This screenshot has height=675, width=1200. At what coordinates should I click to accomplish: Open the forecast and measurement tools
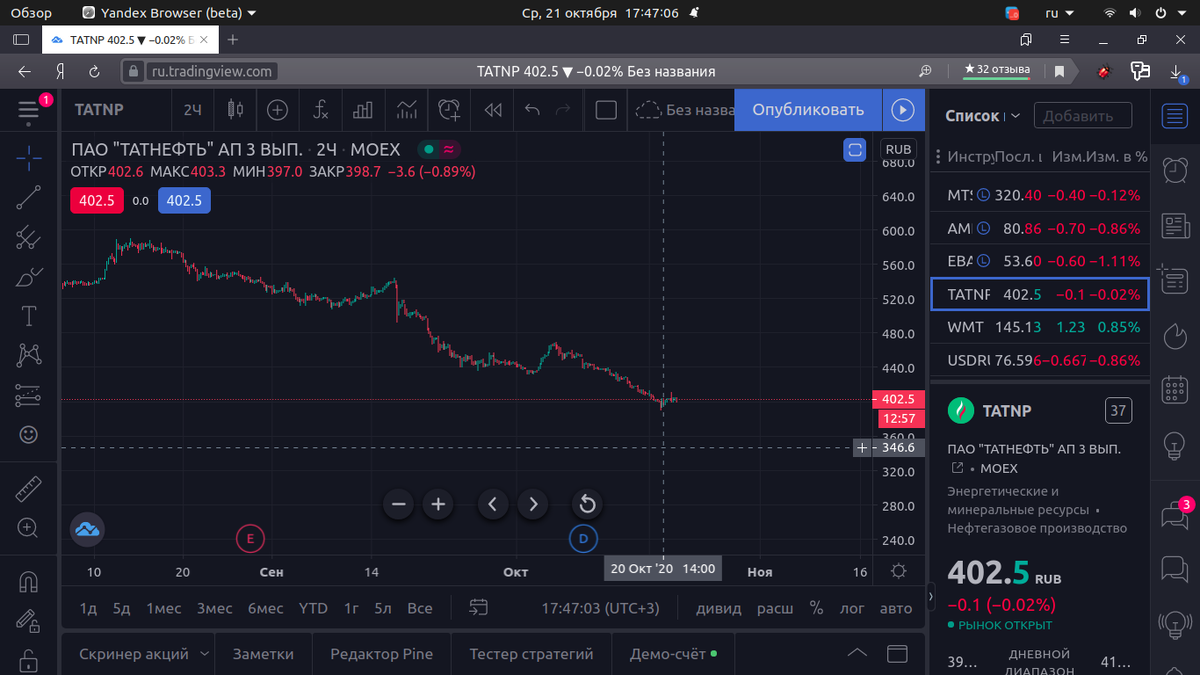pyautogui.click(x=29, y=396)
